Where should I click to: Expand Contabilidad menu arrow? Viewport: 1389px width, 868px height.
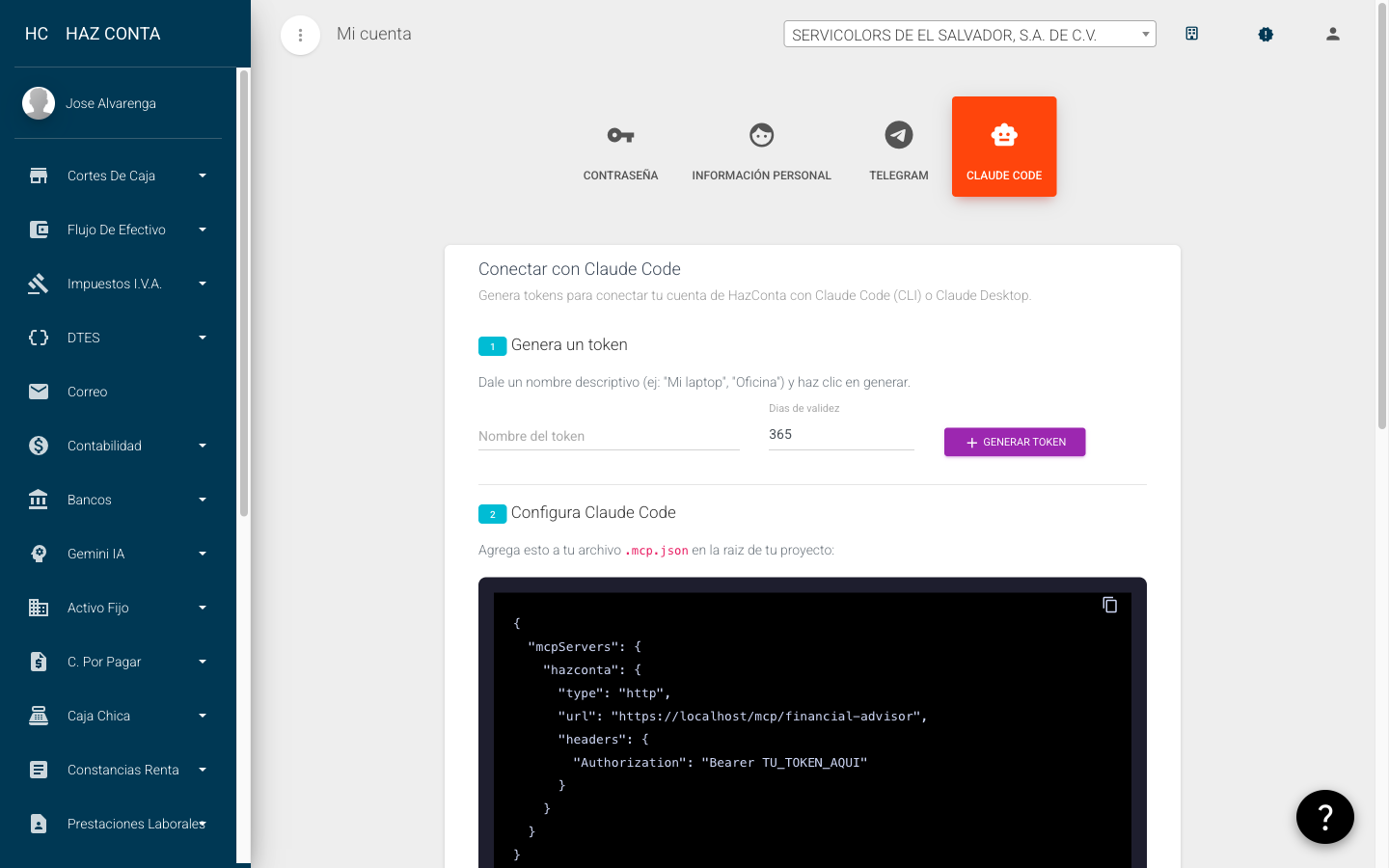203,446
